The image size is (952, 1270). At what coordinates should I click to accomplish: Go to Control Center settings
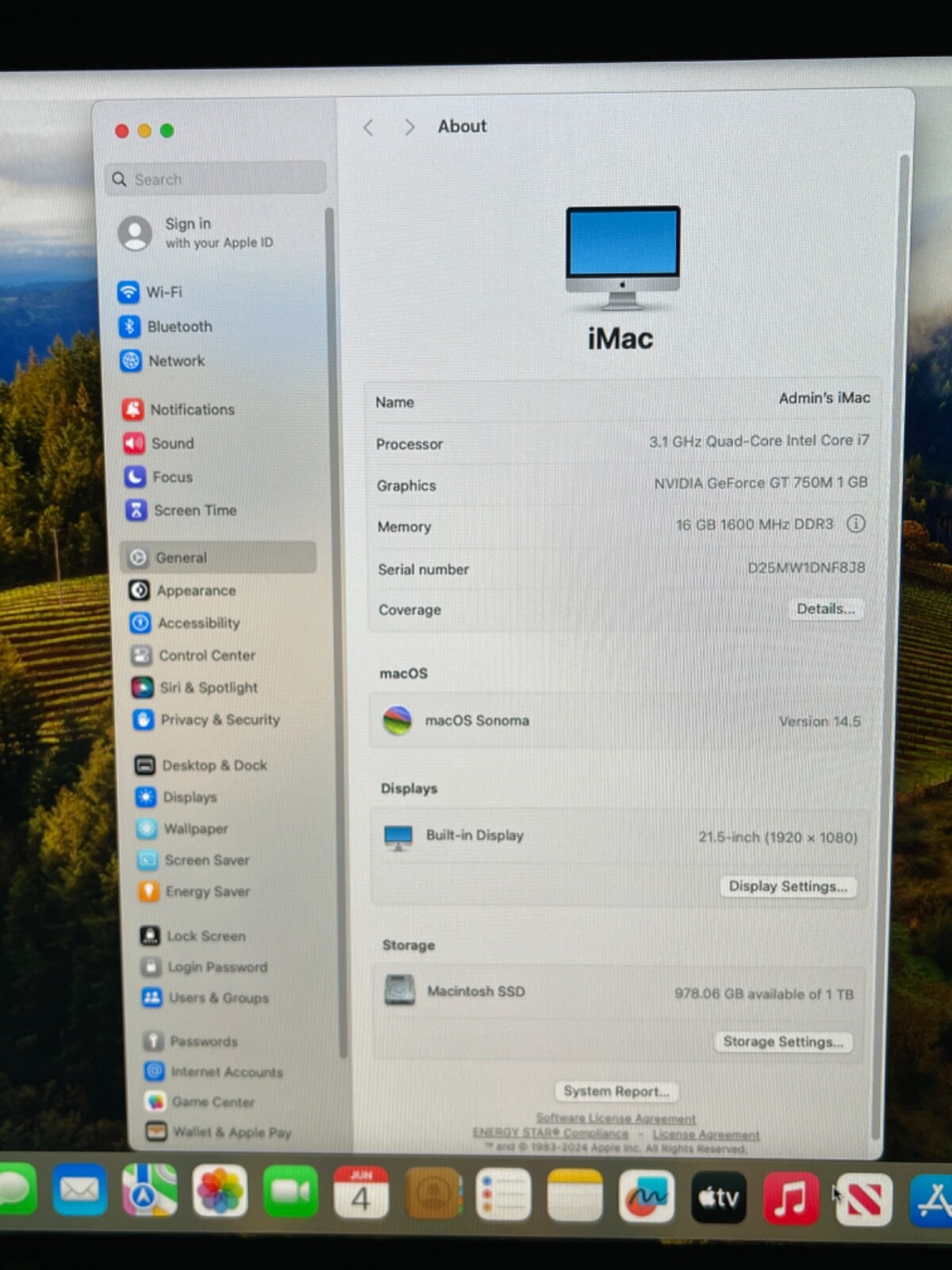pos(194,656)
